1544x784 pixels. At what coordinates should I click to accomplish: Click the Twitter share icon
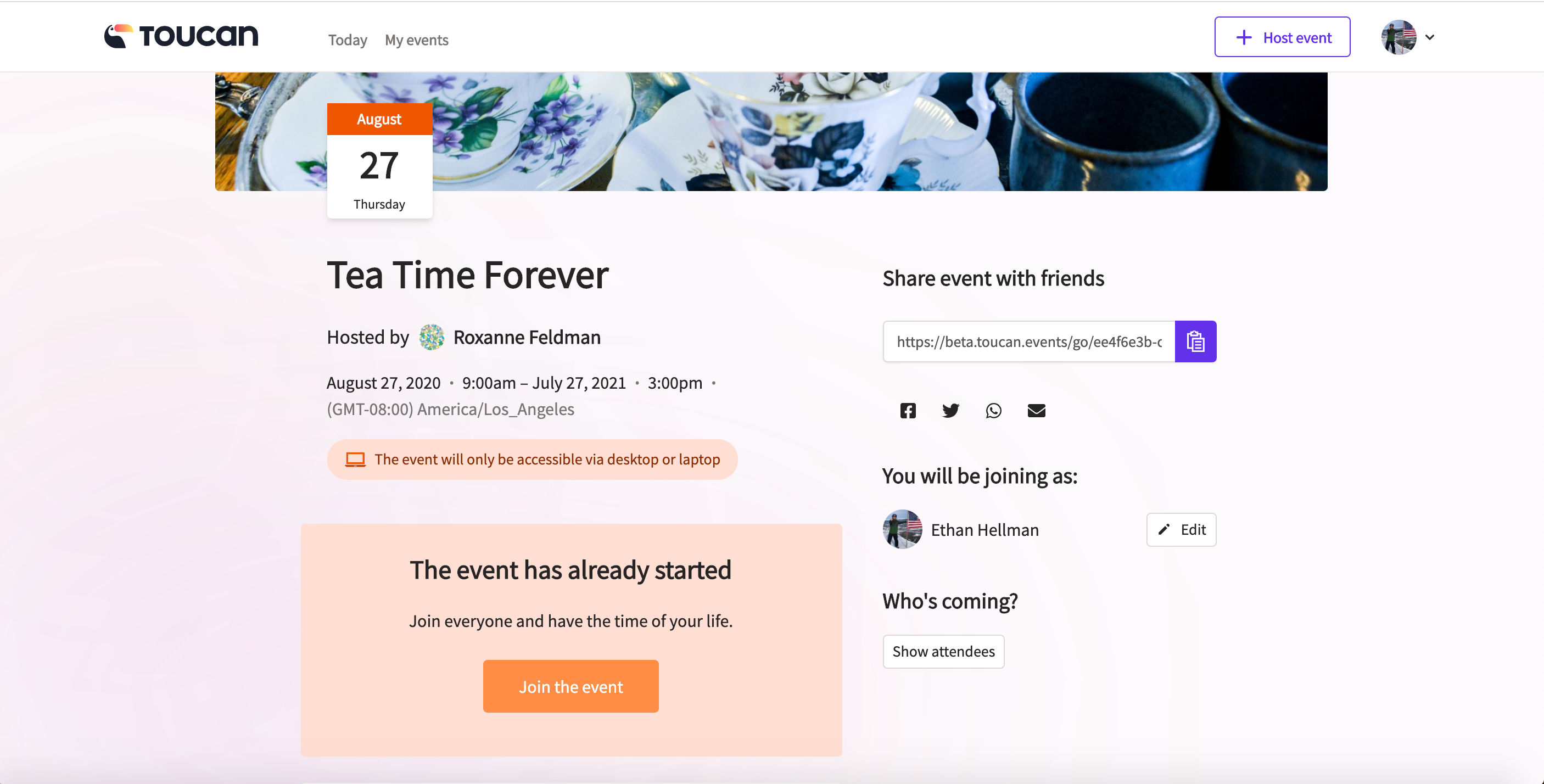pyautogui.click(x=950, y=409)
